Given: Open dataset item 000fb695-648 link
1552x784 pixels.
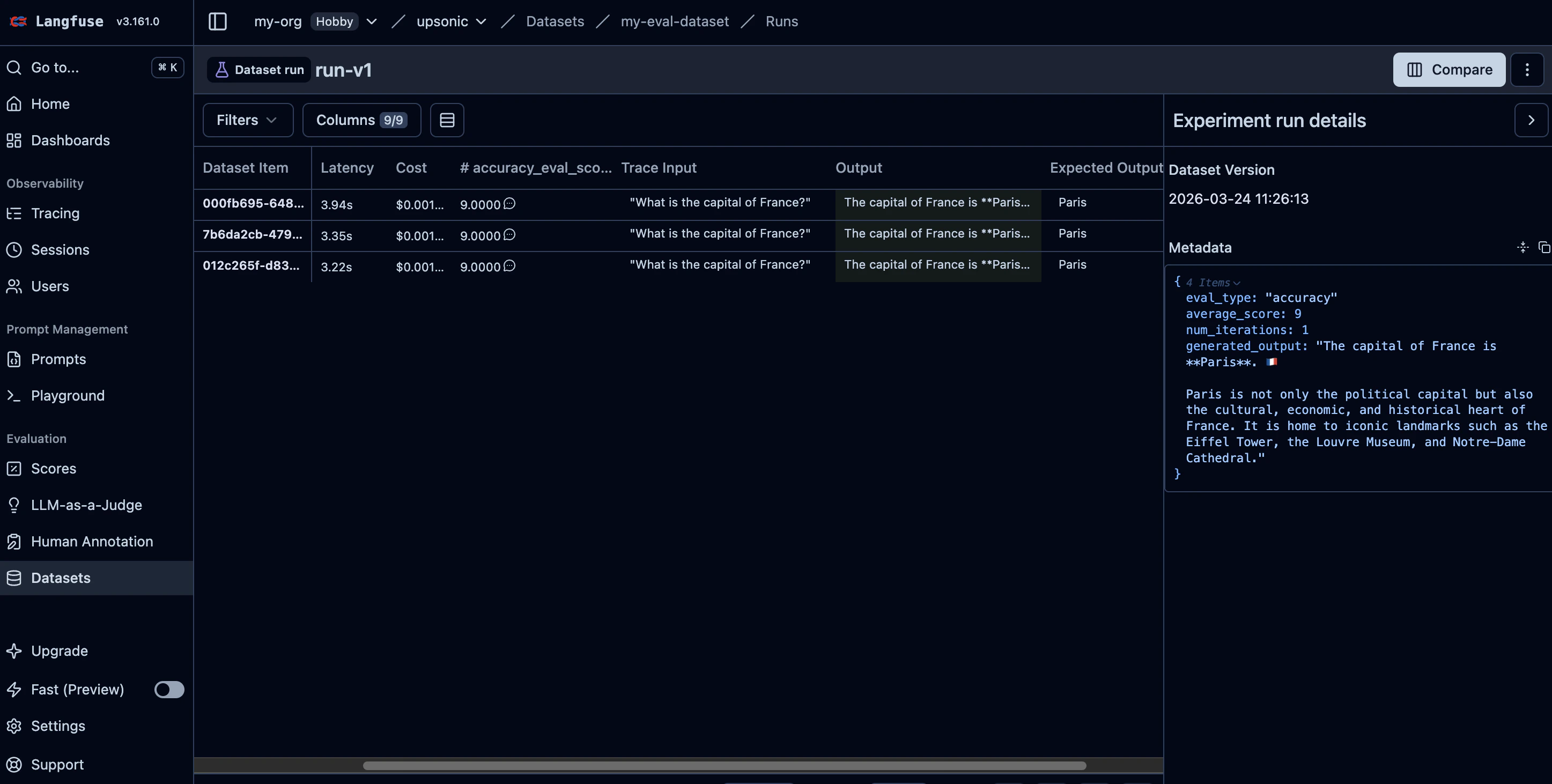Looking at the screenshot, I should tap(253, 204).
